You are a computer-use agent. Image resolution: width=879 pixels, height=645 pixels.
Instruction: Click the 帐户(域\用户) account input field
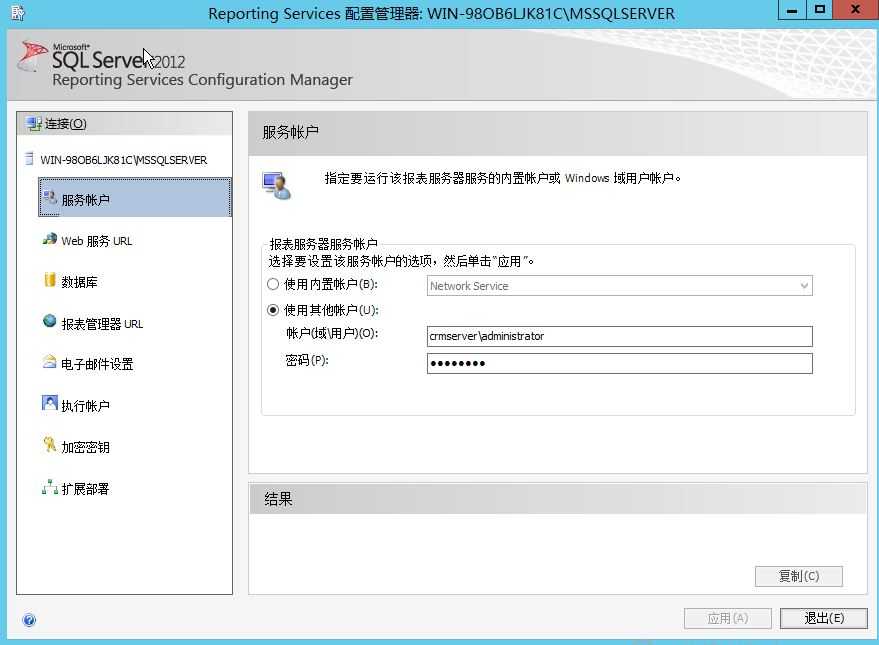point(619,336)
